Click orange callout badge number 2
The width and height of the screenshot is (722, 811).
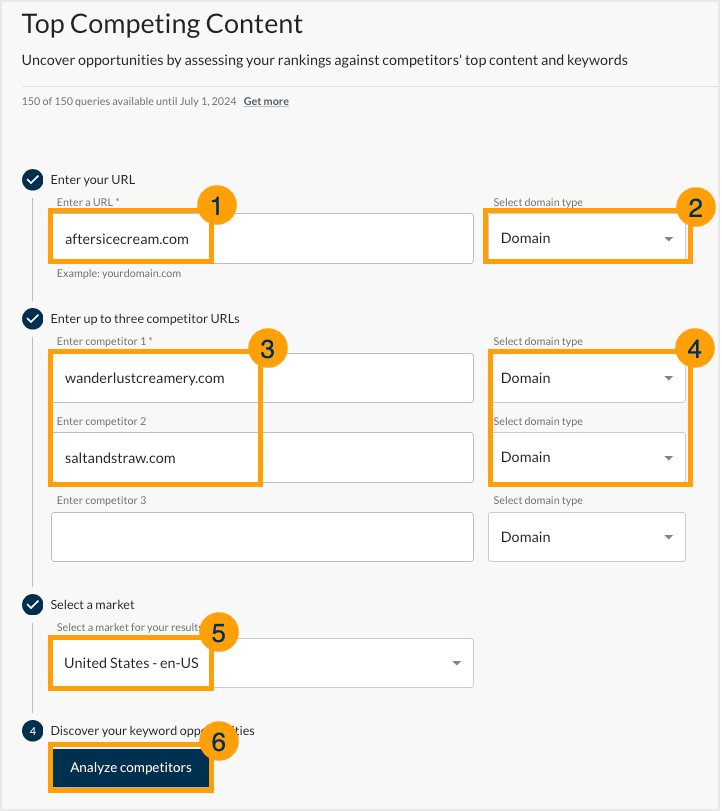(x=696, y=208)
